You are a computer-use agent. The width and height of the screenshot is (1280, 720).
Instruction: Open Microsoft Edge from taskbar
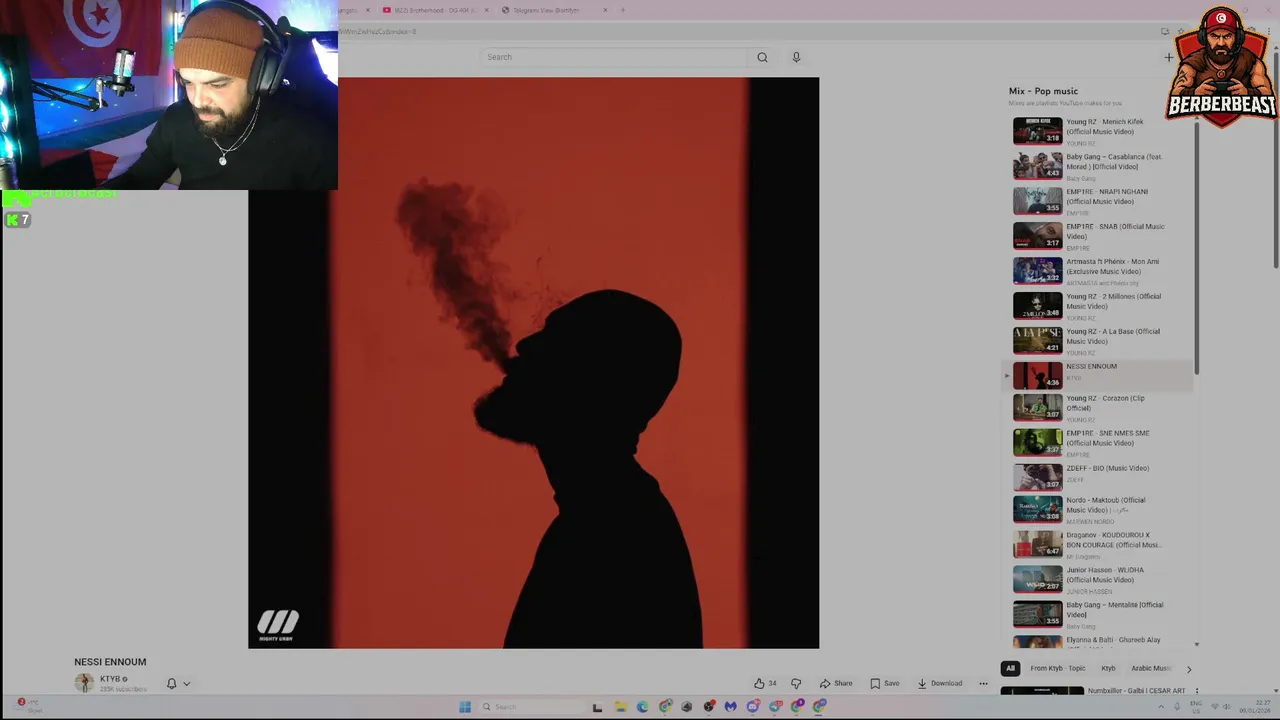tap(642, 707)
